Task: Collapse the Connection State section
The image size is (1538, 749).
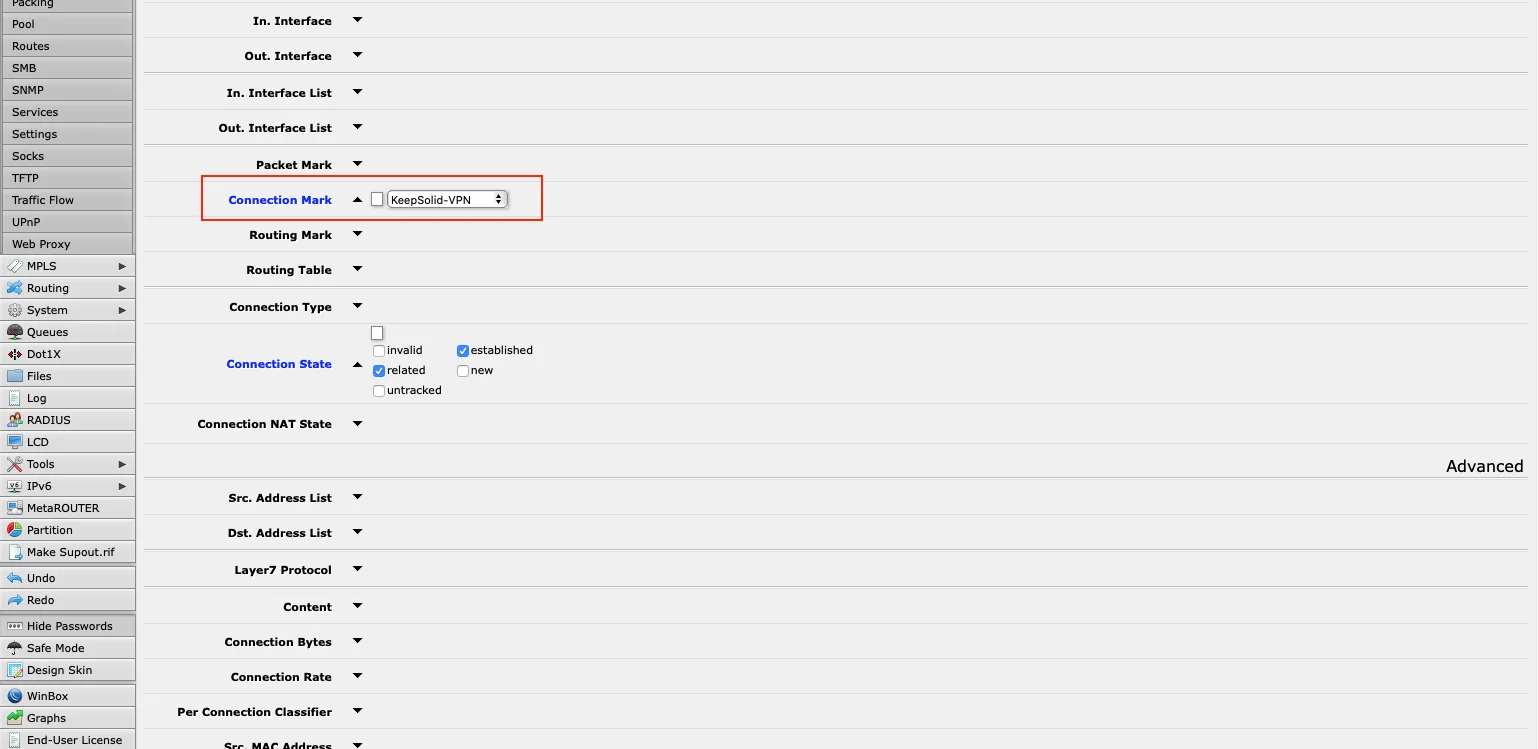Action: (357, 364)
